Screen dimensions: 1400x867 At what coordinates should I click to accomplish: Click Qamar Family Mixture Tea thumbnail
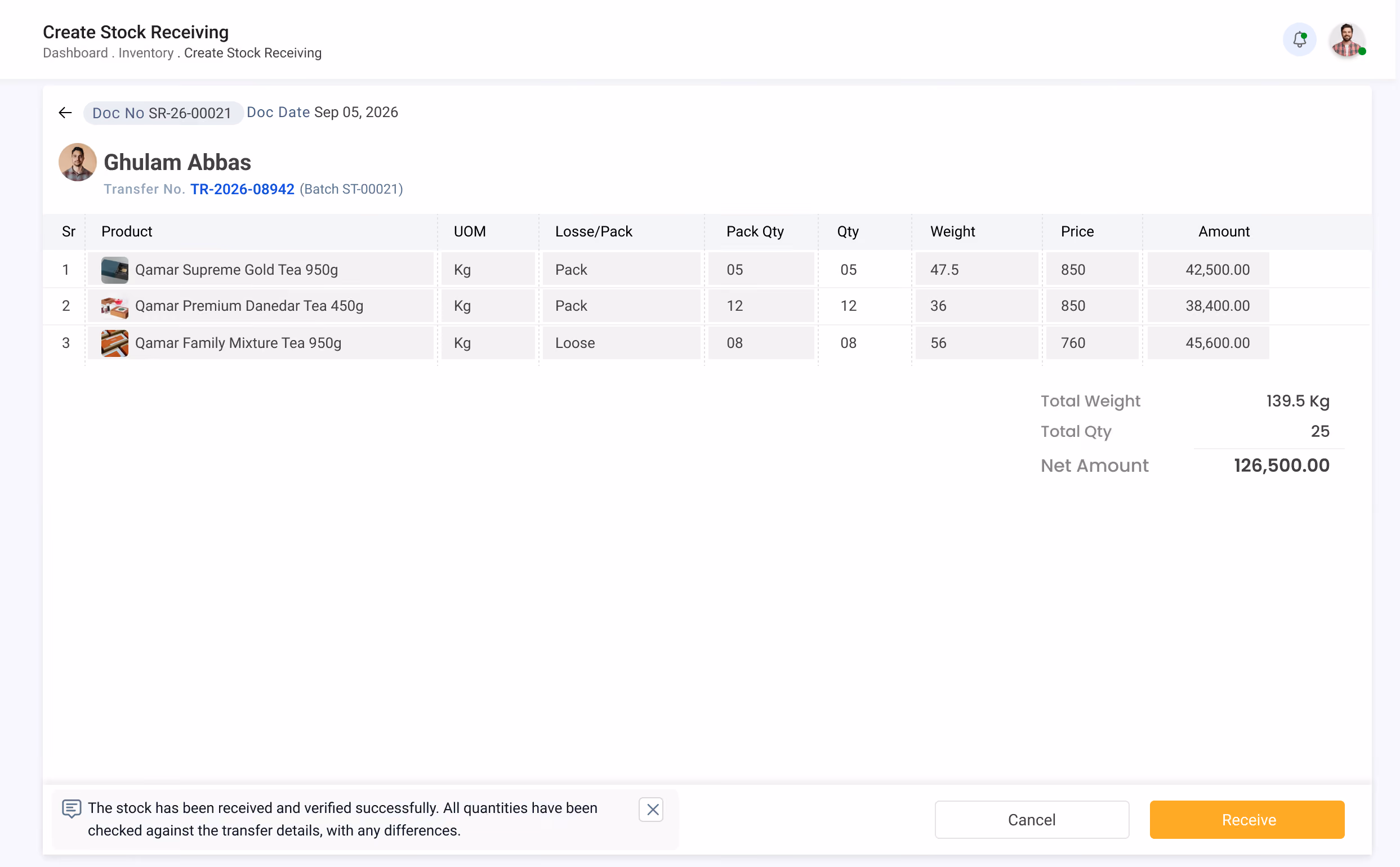115,343
